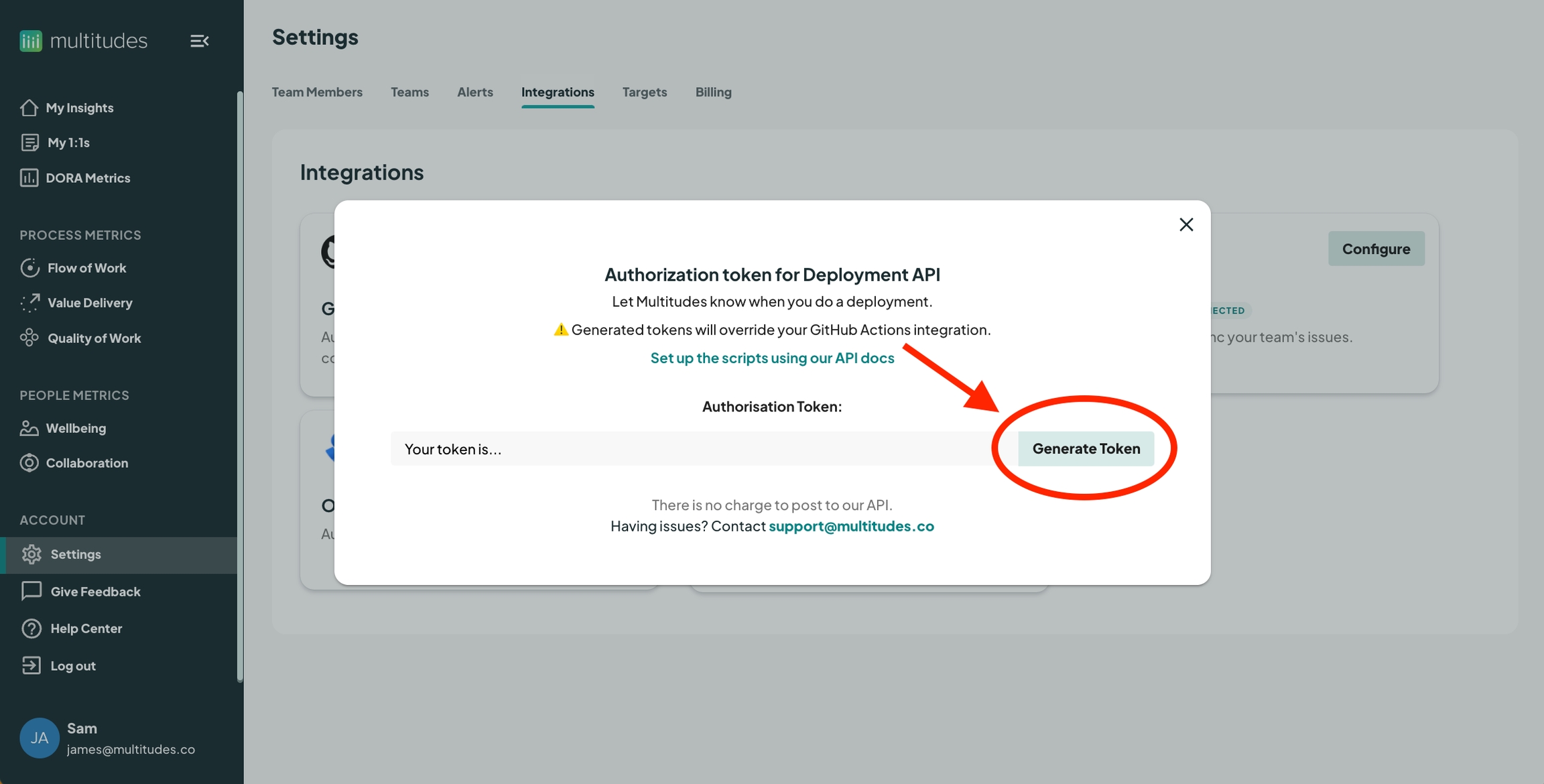This screenshot has height=784, width=1544.
Task: Open DORA Metrics chart icon
Action: 29,178
